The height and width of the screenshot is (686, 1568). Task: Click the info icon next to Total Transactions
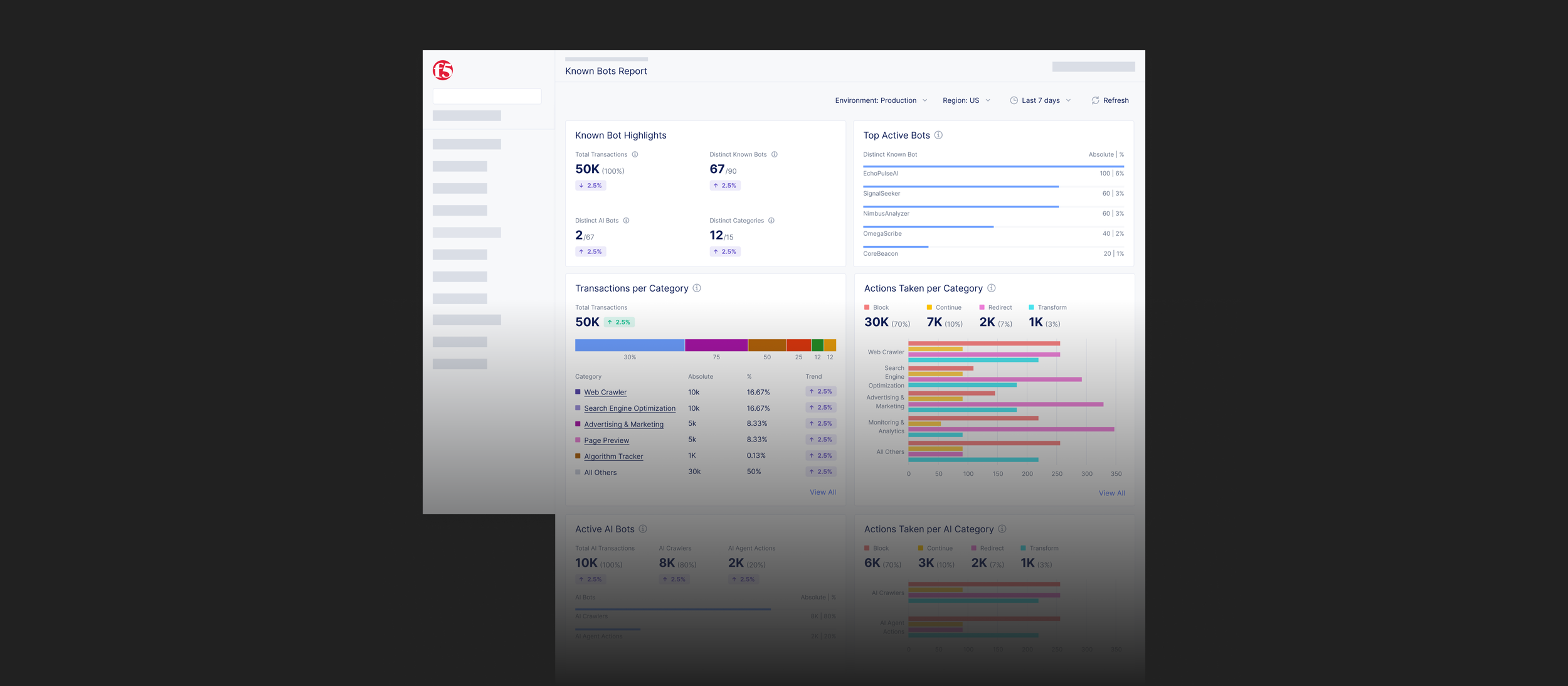point(635,154)
